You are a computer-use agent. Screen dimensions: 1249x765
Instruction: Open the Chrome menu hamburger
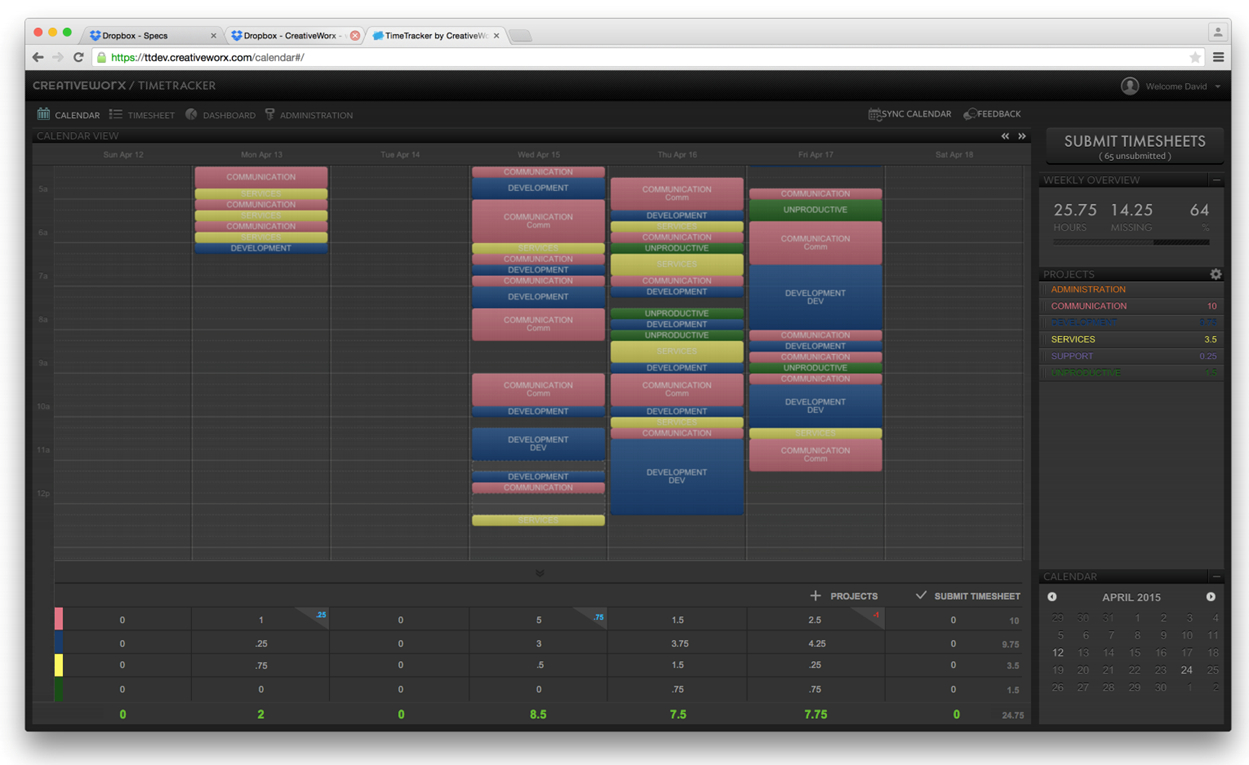click(x=1218, y=58)
